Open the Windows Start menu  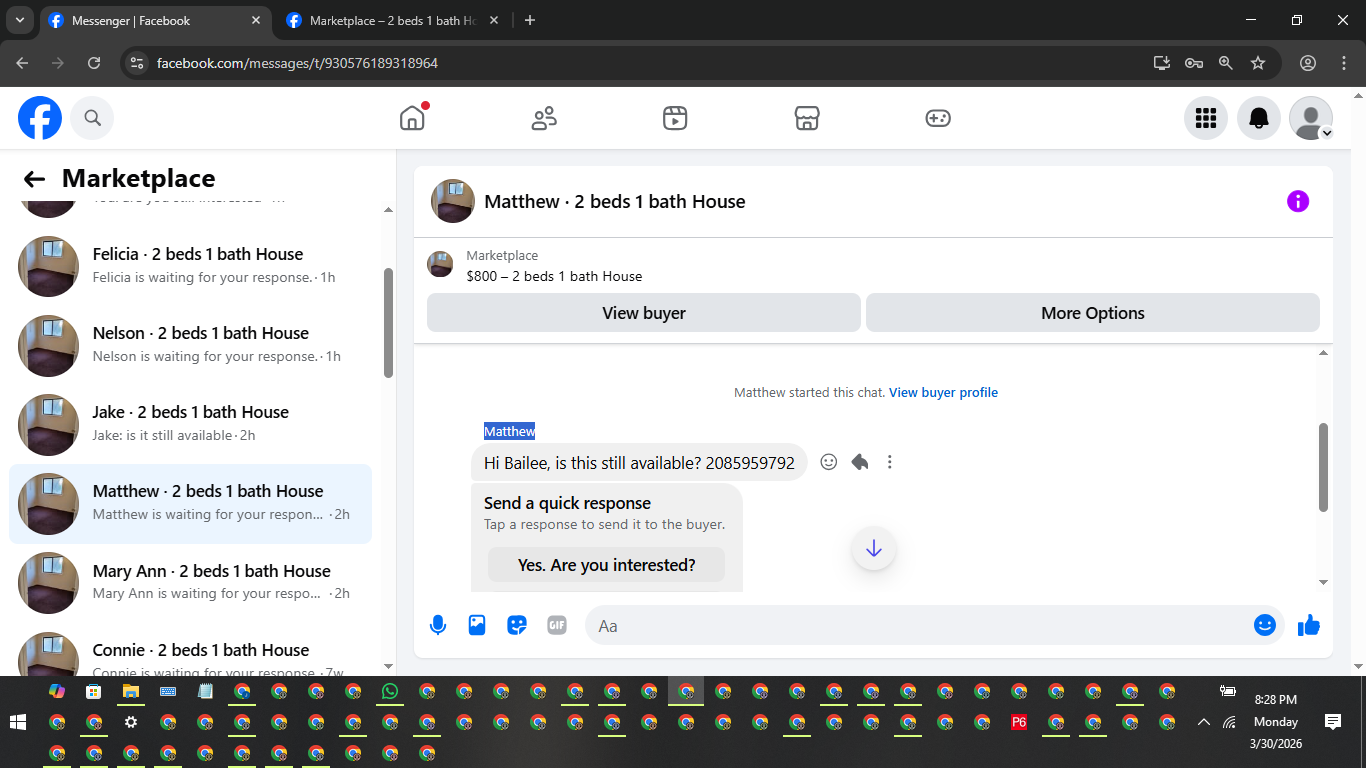pyautogui.click(x=17, y=722)
